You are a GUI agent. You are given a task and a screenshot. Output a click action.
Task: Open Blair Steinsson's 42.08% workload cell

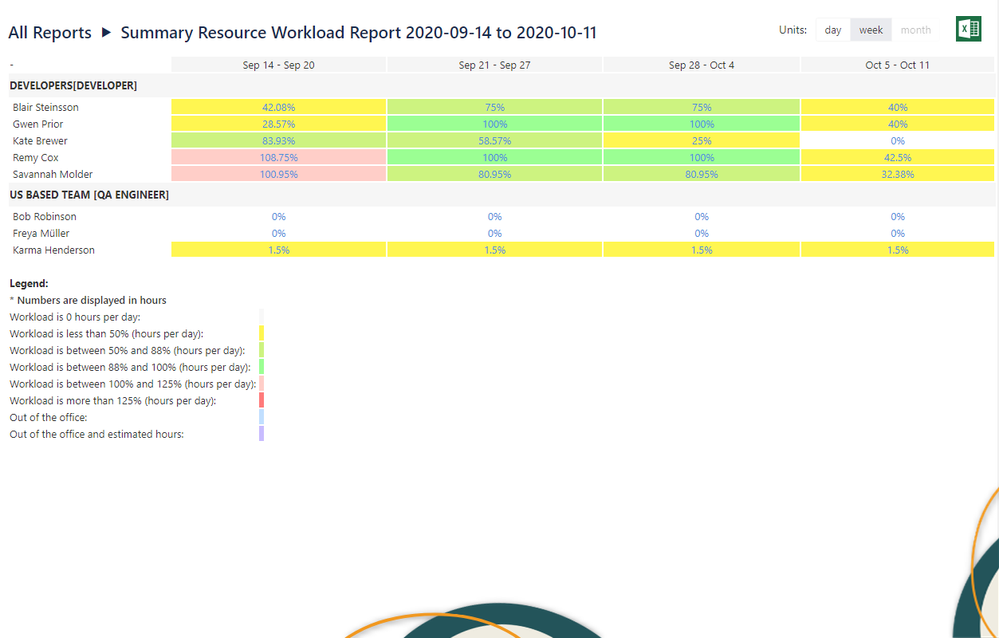278,107
